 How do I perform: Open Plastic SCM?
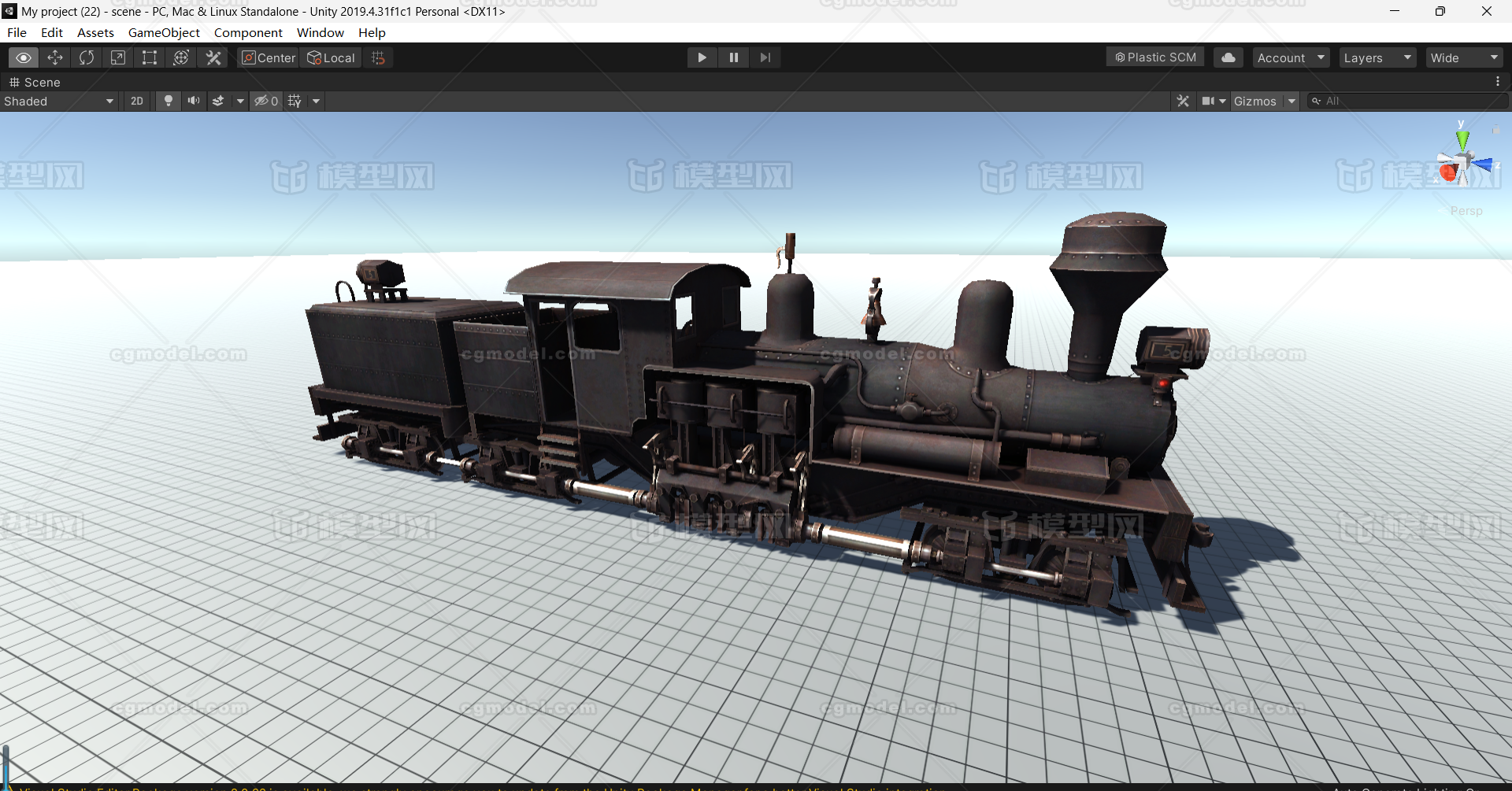click(1154, 57)
